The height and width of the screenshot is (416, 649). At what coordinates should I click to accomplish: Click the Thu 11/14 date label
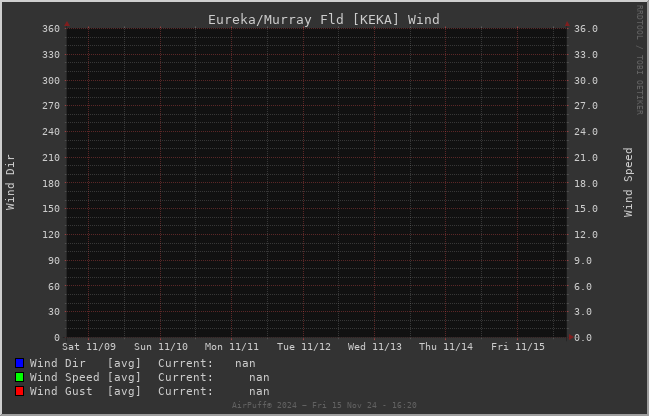pos(446,346)
